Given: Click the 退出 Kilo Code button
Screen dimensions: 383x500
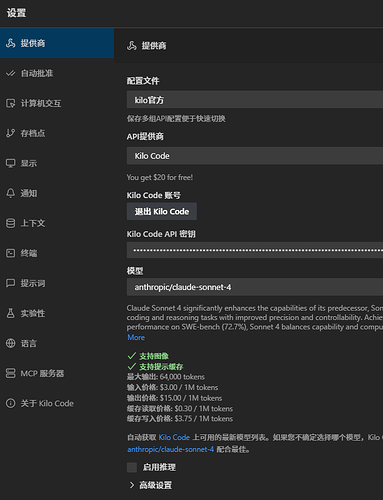Looking at the screenshot, I should click(162, 211).
